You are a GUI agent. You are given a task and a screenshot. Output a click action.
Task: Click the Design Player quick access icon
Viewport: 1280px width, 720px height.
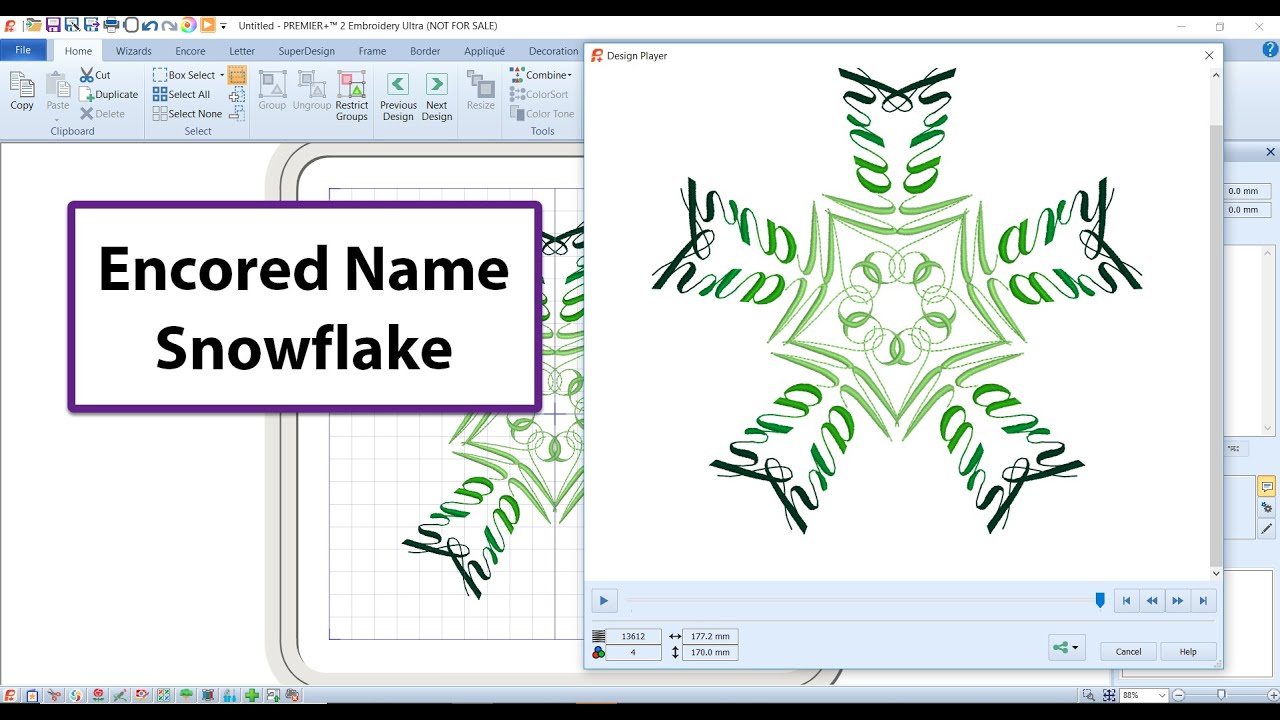coord(207,25)
